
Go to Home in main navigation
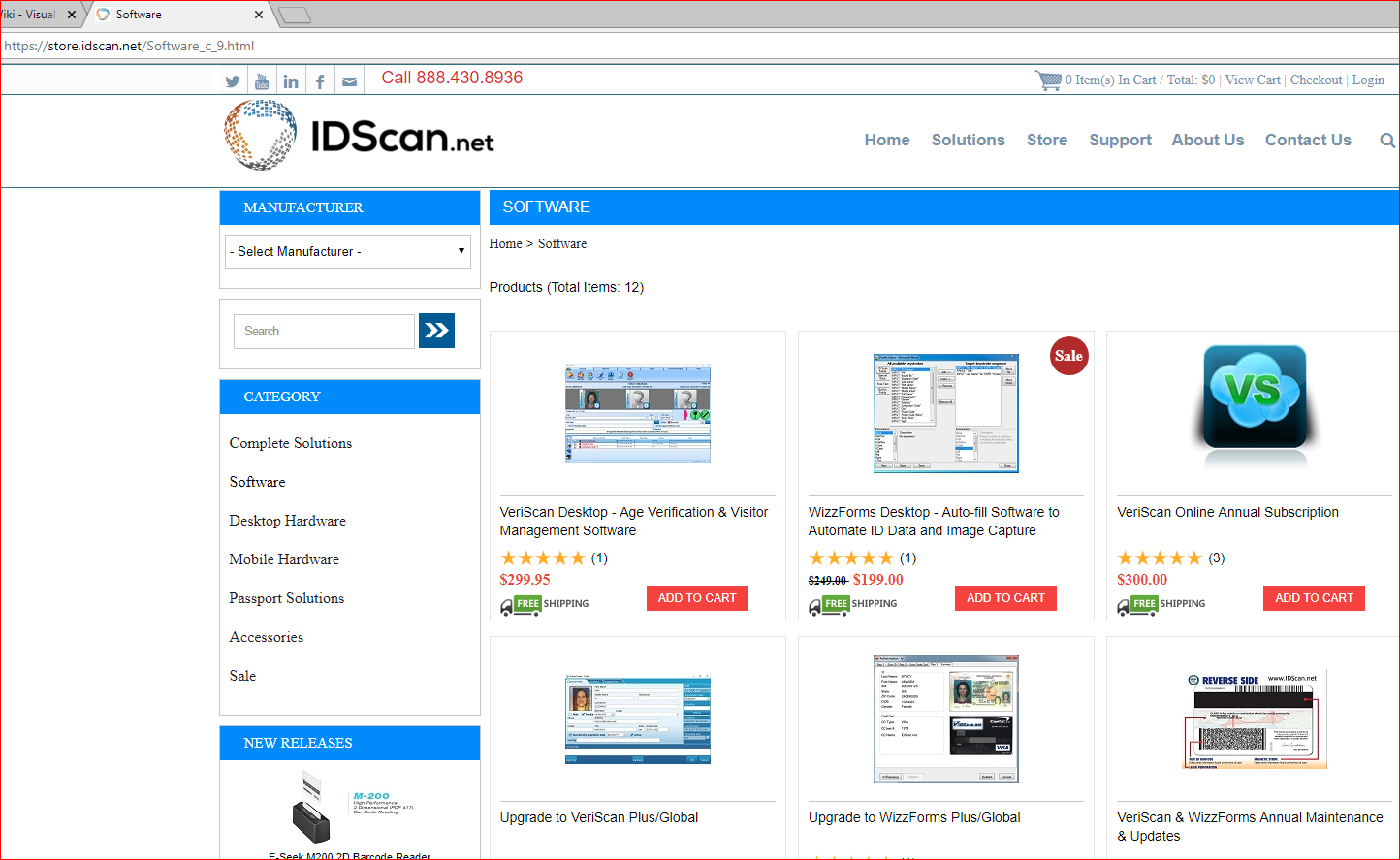pyautogui.click(x=887, y=141)
